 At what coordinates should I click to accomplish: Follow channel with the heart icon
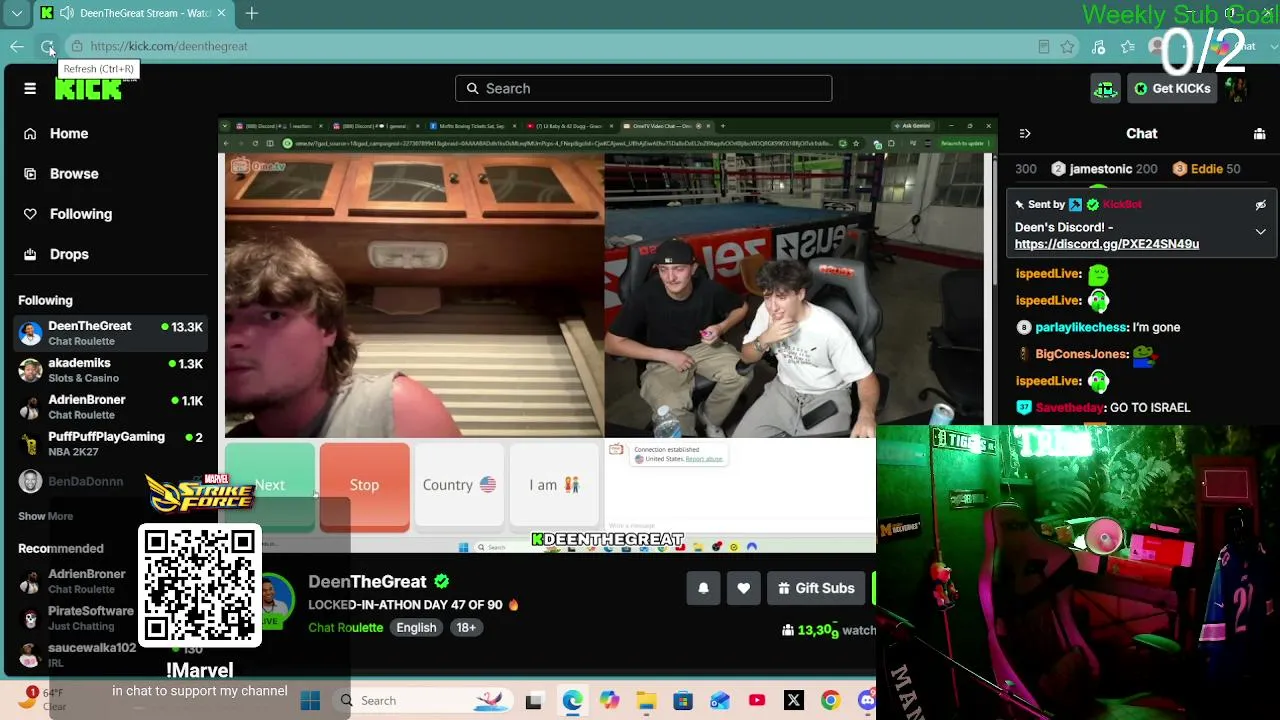point(743,589)
